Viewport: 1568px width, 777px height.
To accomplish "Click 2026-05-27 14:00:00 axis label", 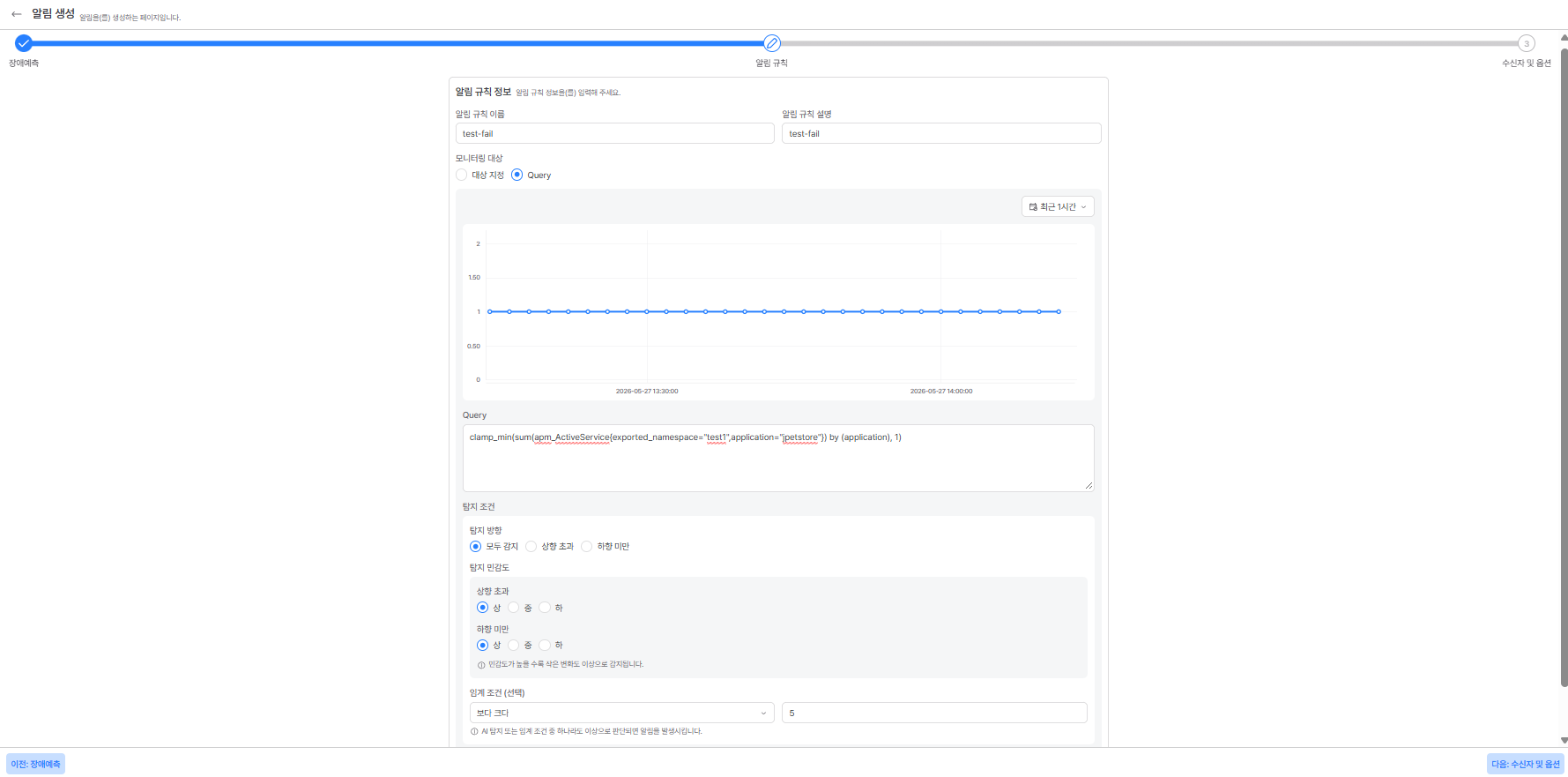I will [941, 391].
